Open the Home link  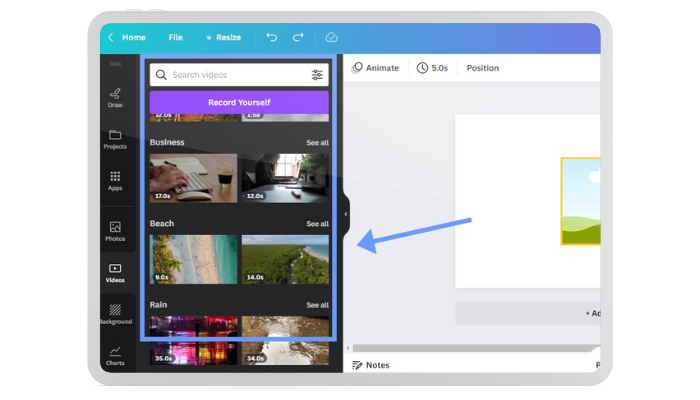pyautogui.click(x=134, y=38)
